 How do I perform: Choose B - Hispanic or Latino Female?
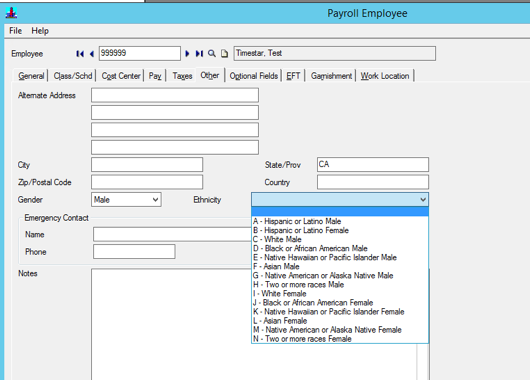click(340, 230)
